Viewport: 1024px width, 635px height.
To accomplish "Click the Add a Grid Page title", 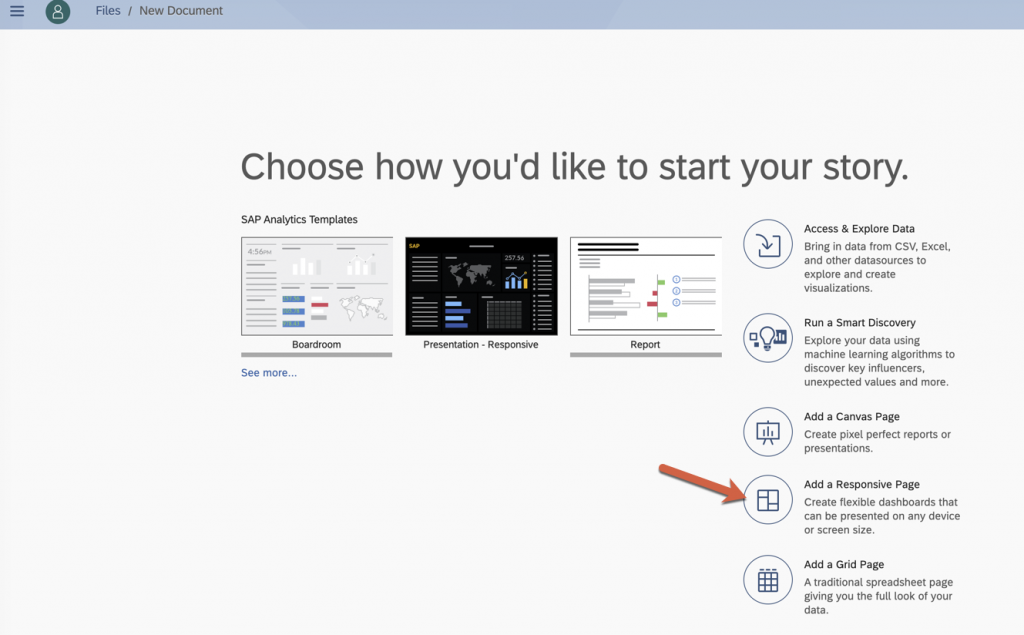I will pyautogui.click(x=844, y=564).
